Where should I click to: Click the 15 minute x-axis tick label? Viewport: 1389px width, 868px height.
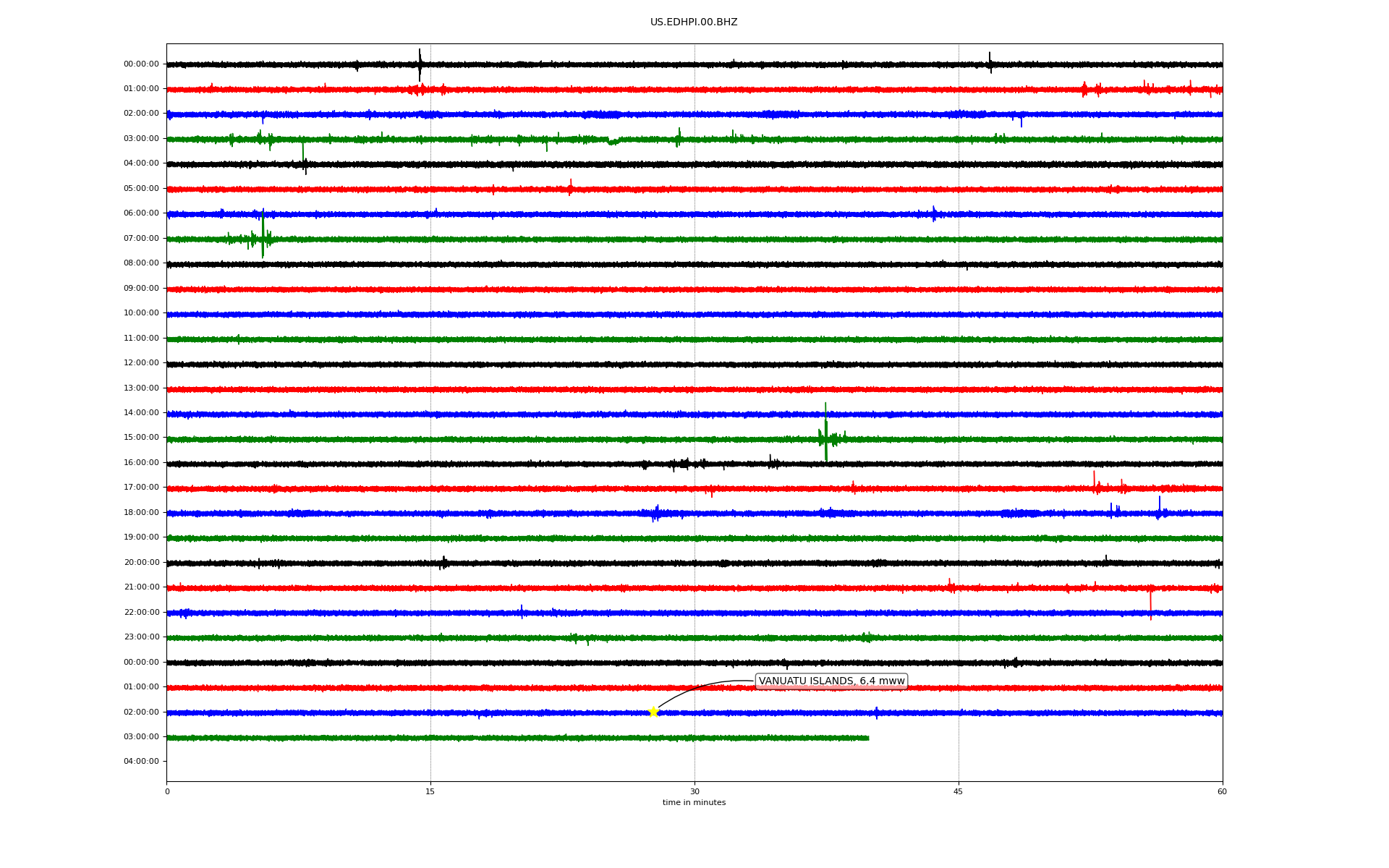click(x=430, y=791)
